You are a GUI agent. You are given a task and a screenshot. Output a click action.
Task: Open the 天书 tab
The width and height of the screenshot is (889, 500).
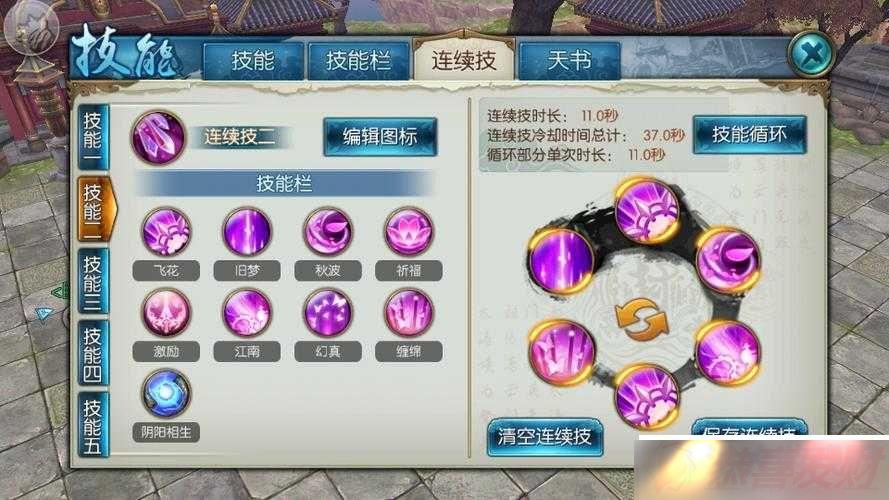(569, 60)
